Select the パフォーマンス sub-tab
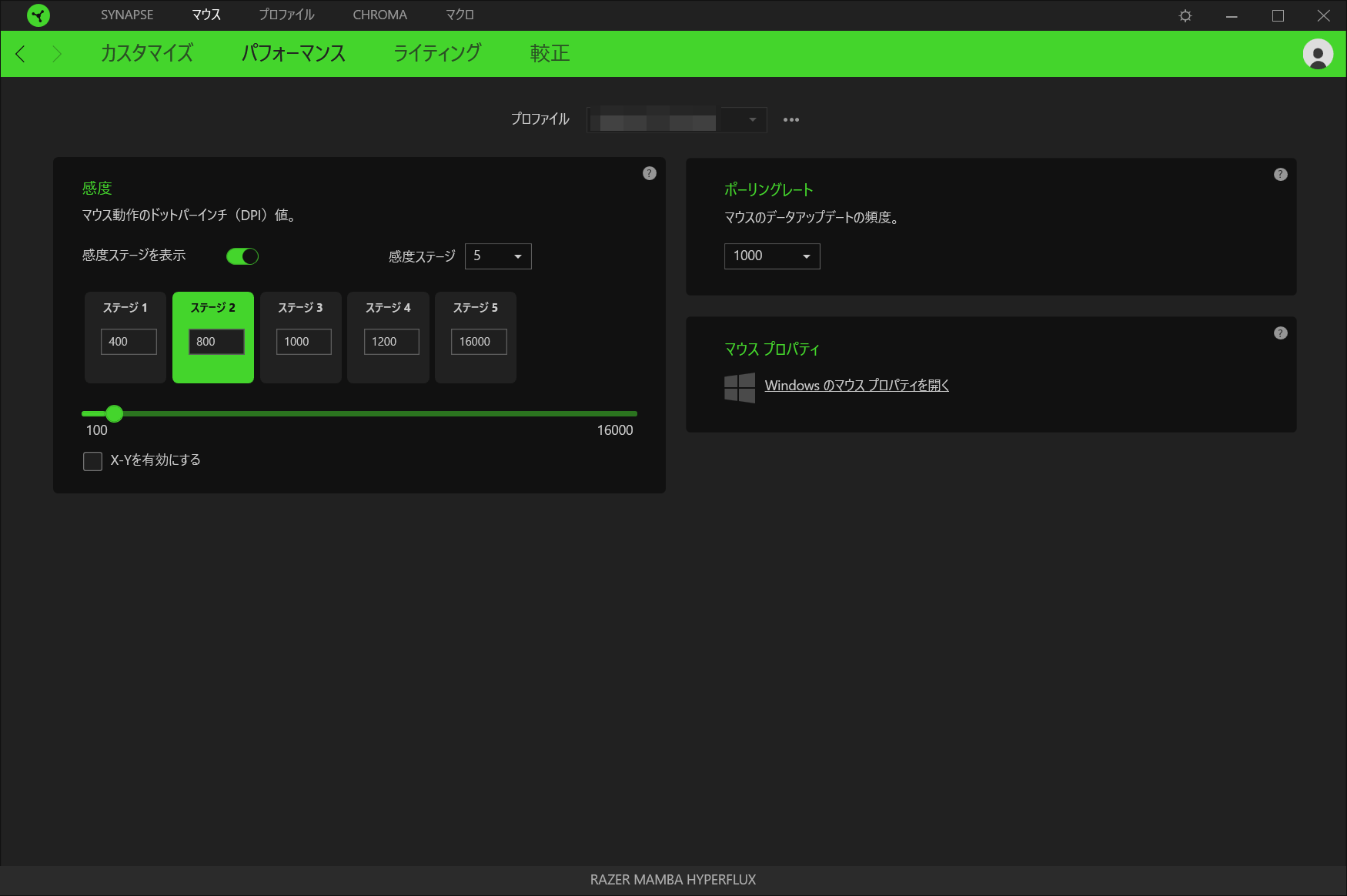Viewport: 1347px width, 896px height. [293, 53]
